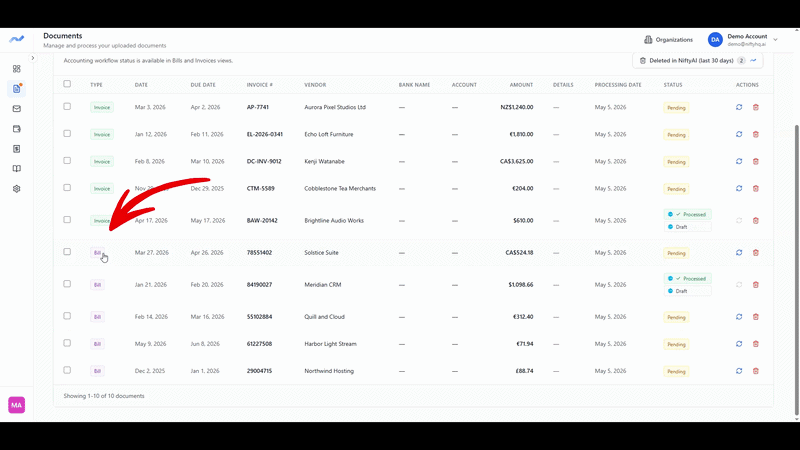800x450 pixels.
Task: Check the Solstice Suite row checkbox
Action: 67,252
